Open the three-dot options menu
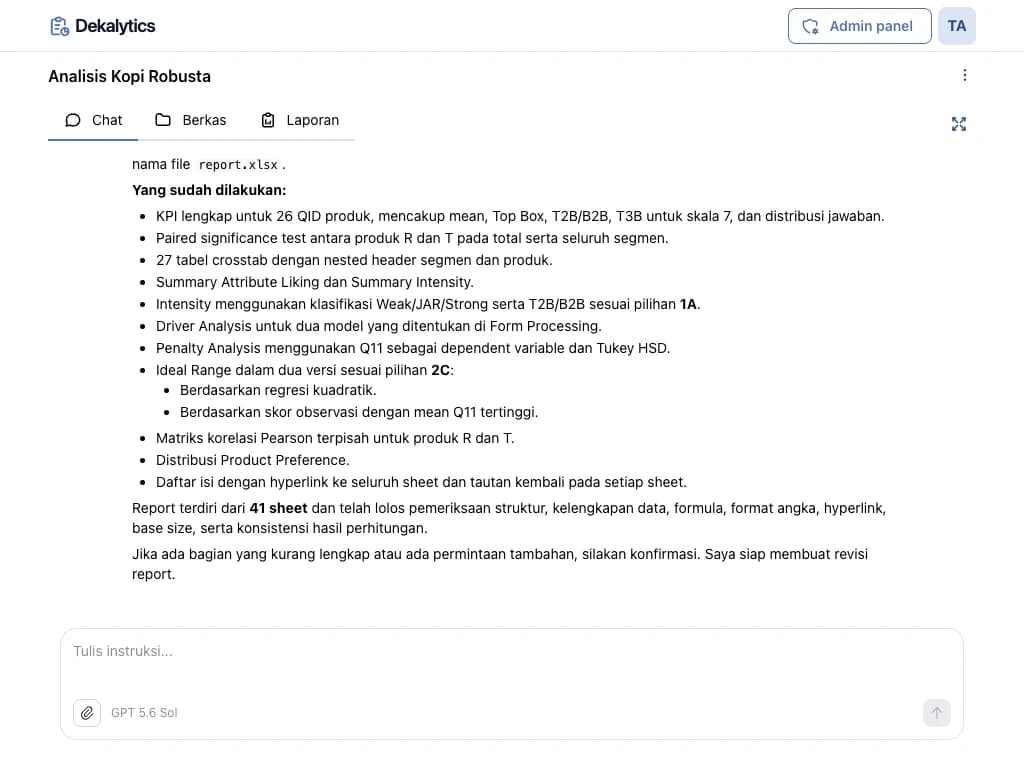1024x768 pixels. point(965,75)
